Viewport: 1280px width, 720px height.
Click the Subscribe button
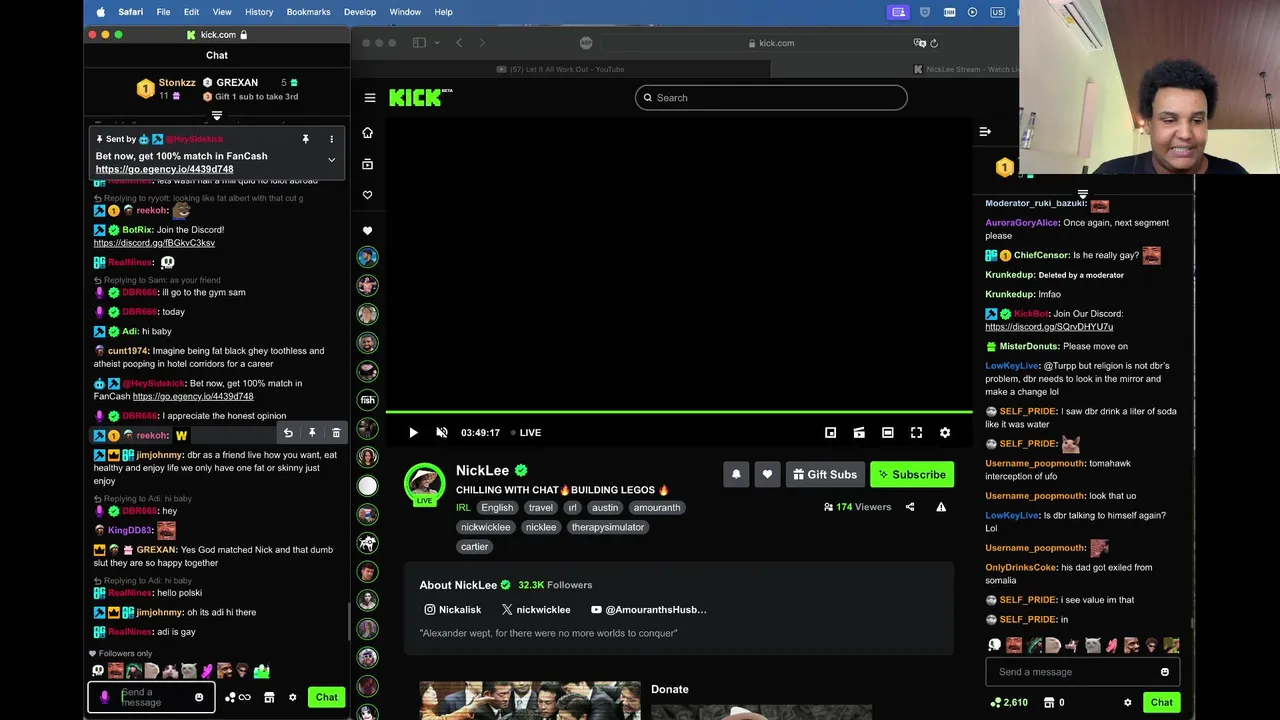coord(912,475)
